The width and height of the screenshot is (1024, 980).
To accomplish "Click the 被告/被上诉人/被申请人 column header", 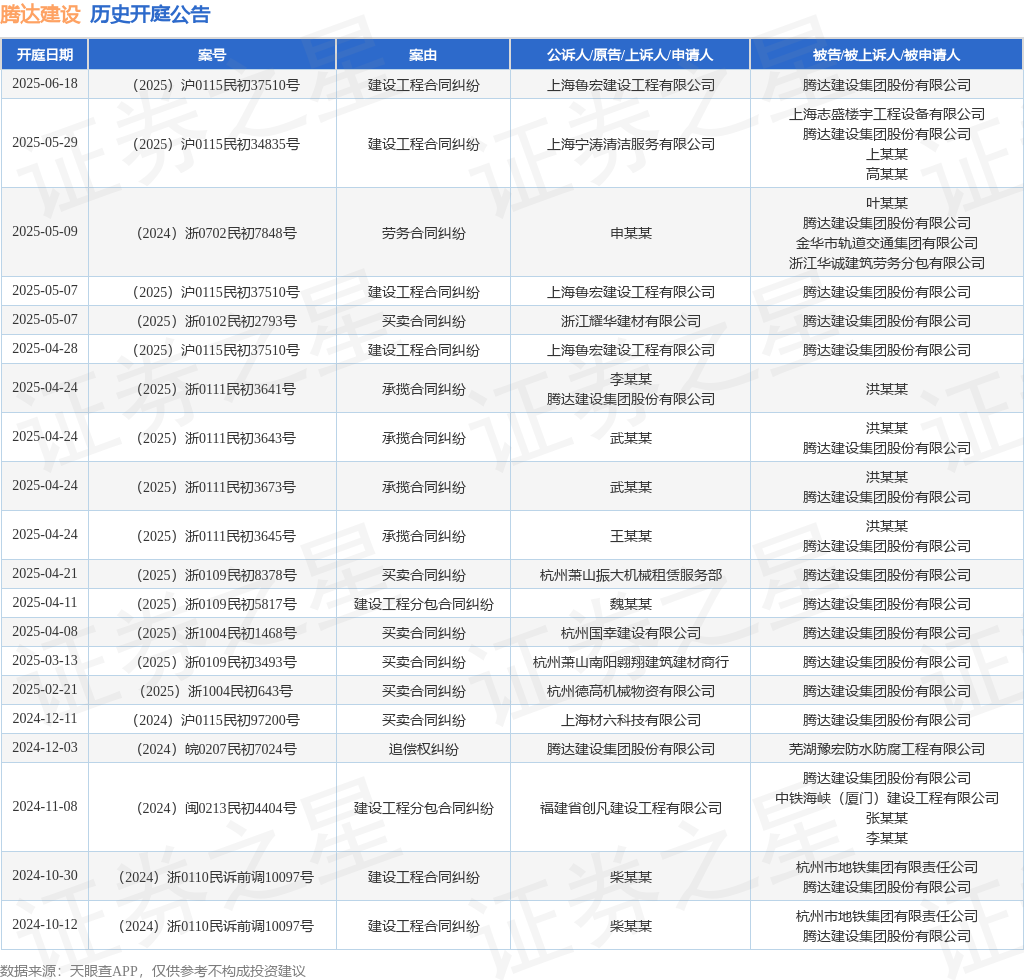I will point(887,55).
